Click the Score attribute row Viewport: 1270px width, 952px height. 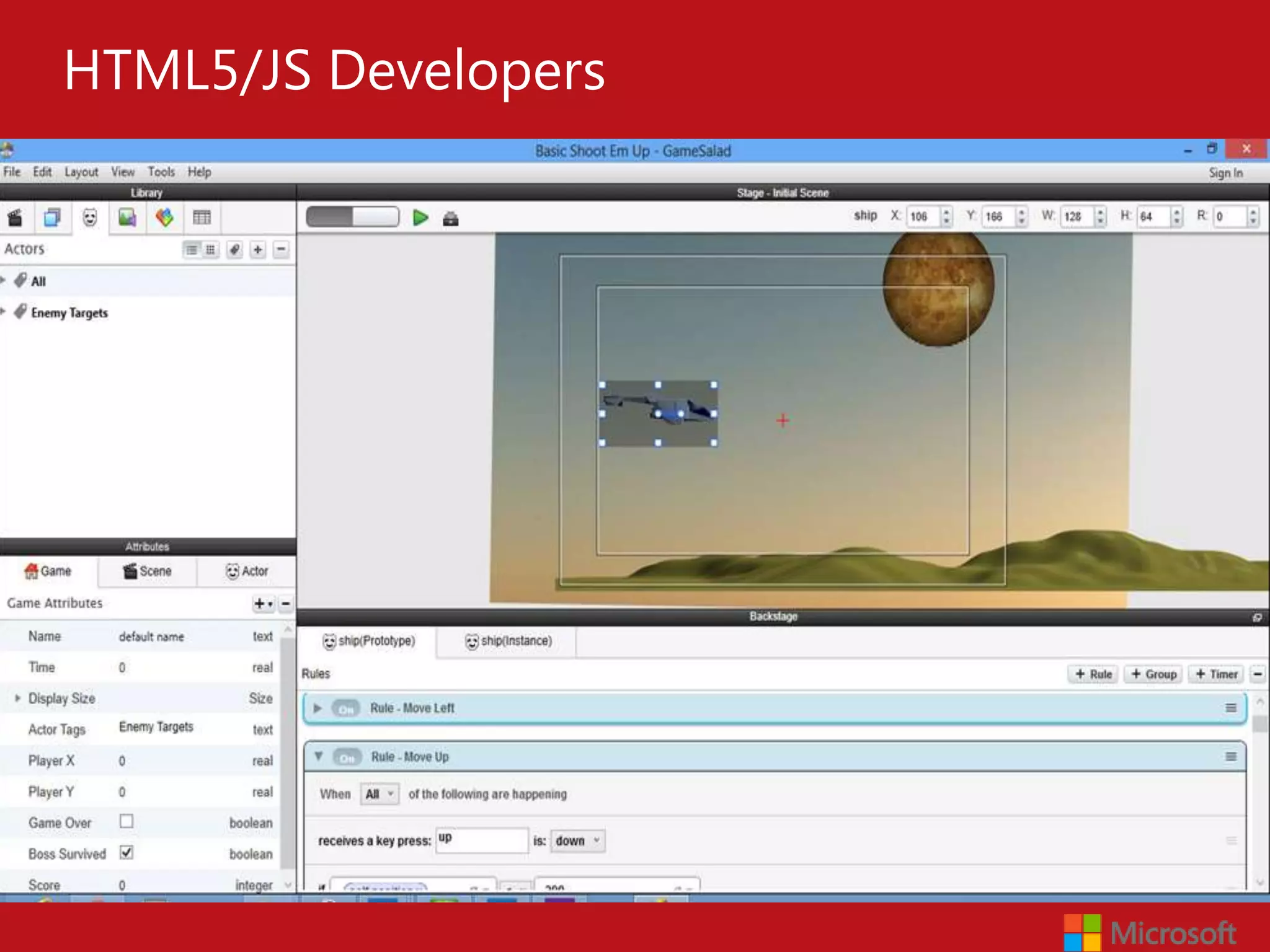click(x=141, y=884)
